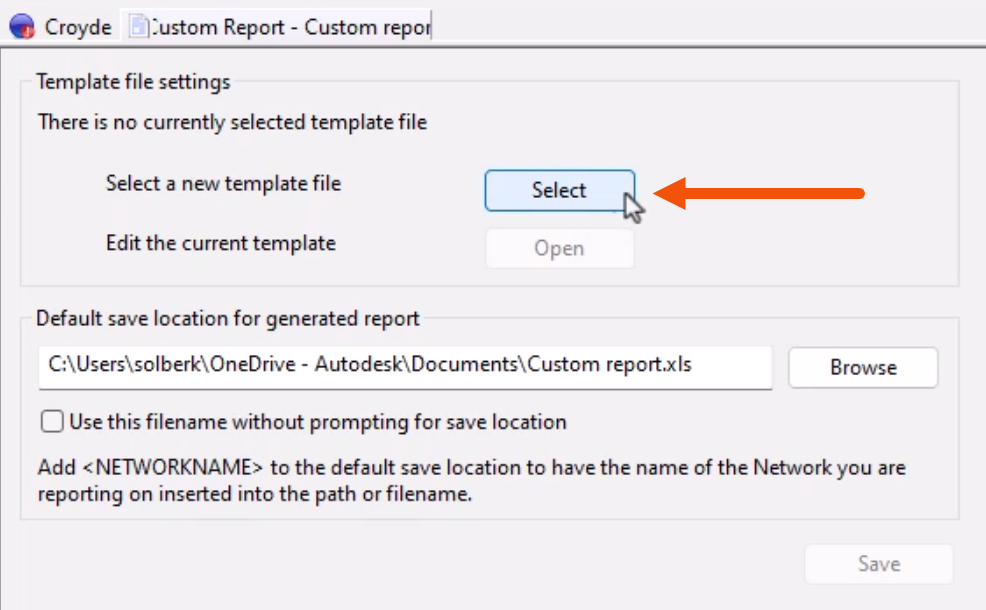Click the Save button at bottom right
Screen dimensions: 986x610
pos(878,563)
